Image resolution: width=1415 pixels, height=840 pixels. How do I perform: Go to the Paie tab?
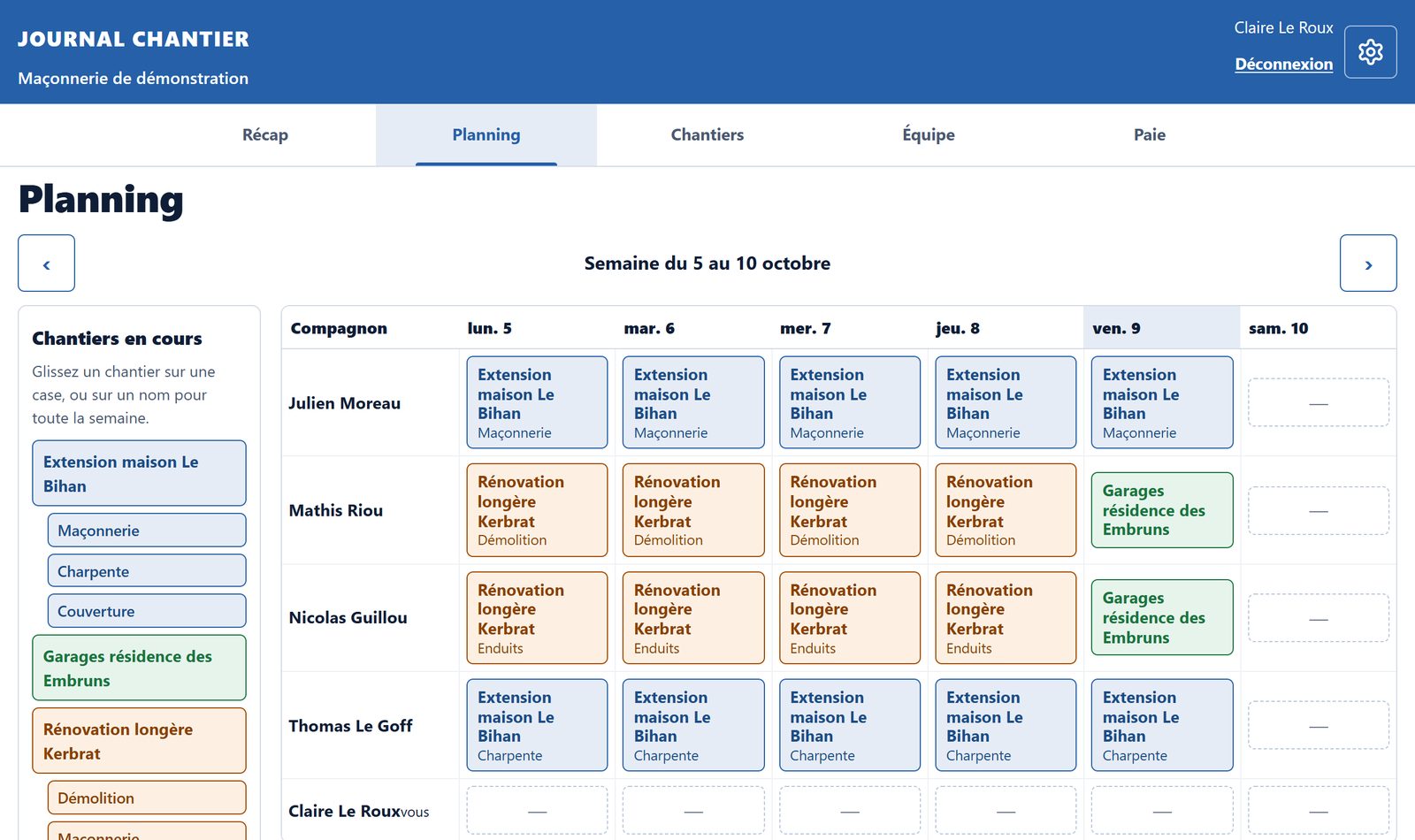1150,135
